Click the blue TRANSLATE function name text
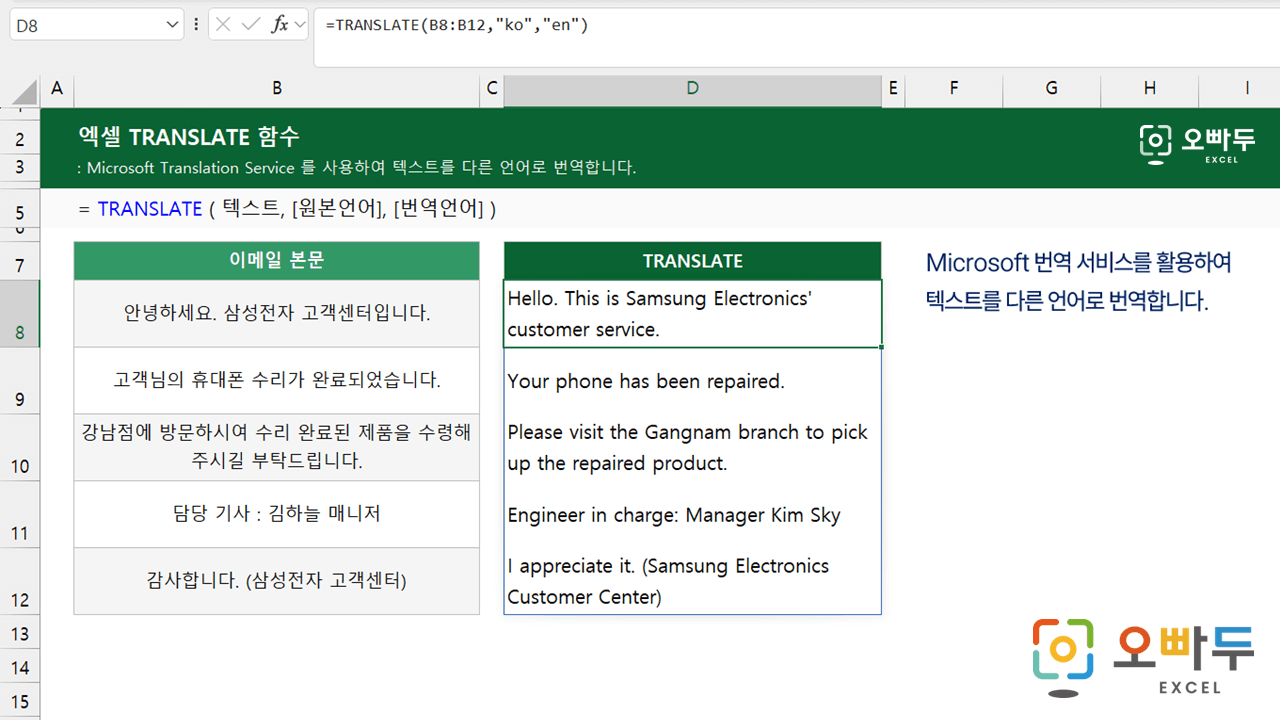This screenshot has width=1280, height=720. tap(150, 209)
